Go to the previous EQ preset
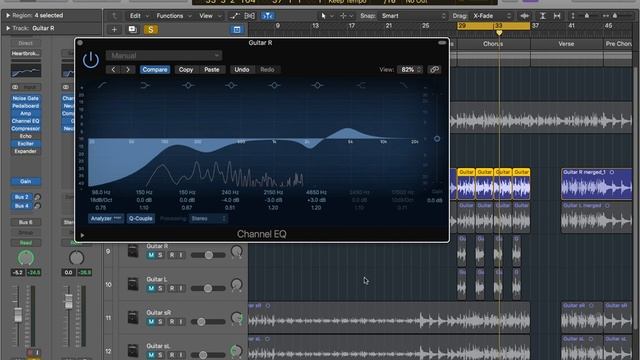Viewport: 640px width, 360px height. (x=113, y=69)
